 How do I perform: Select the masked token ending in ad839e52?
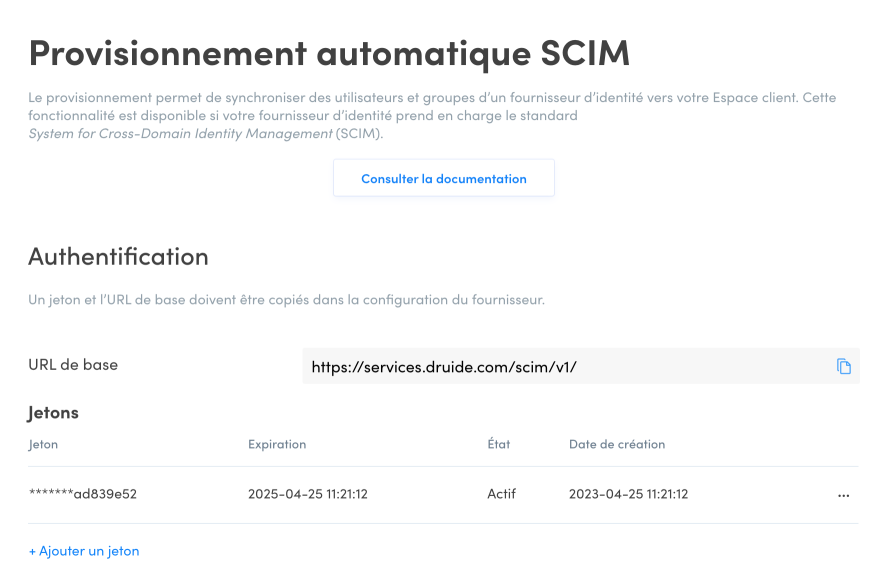[82, 494]
